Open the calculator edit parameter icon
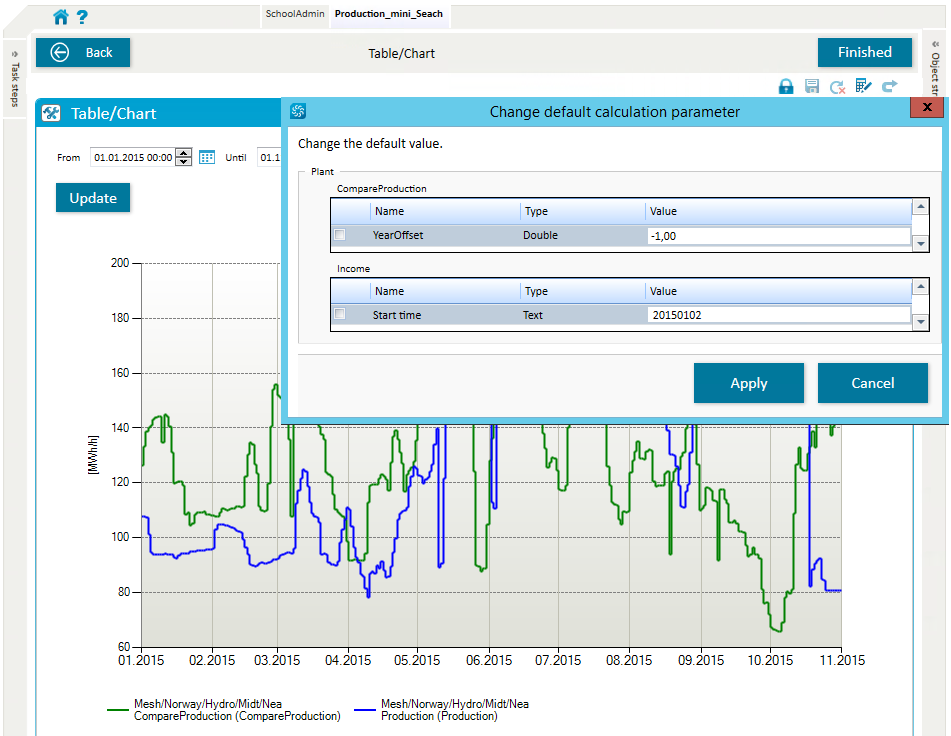 click(x=864, y=87)
